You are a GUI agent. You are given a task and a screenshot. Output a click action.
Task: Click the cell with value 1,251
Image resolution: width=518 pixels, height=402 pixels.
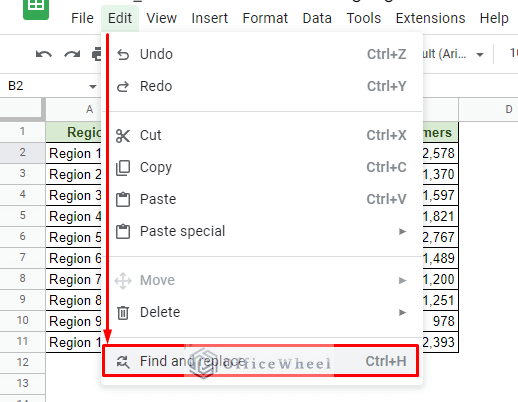coord(440,300)
